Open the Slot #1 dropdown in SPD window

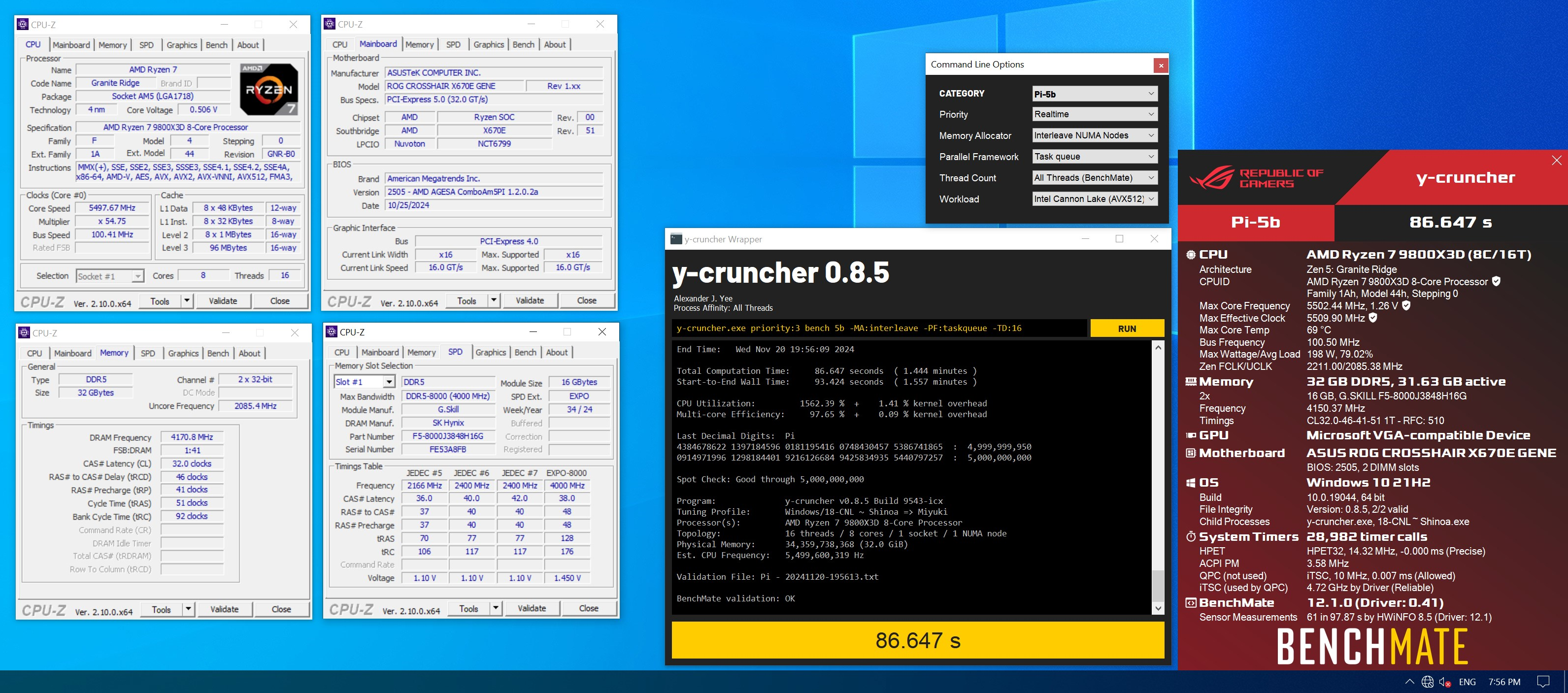pos(365,382)
